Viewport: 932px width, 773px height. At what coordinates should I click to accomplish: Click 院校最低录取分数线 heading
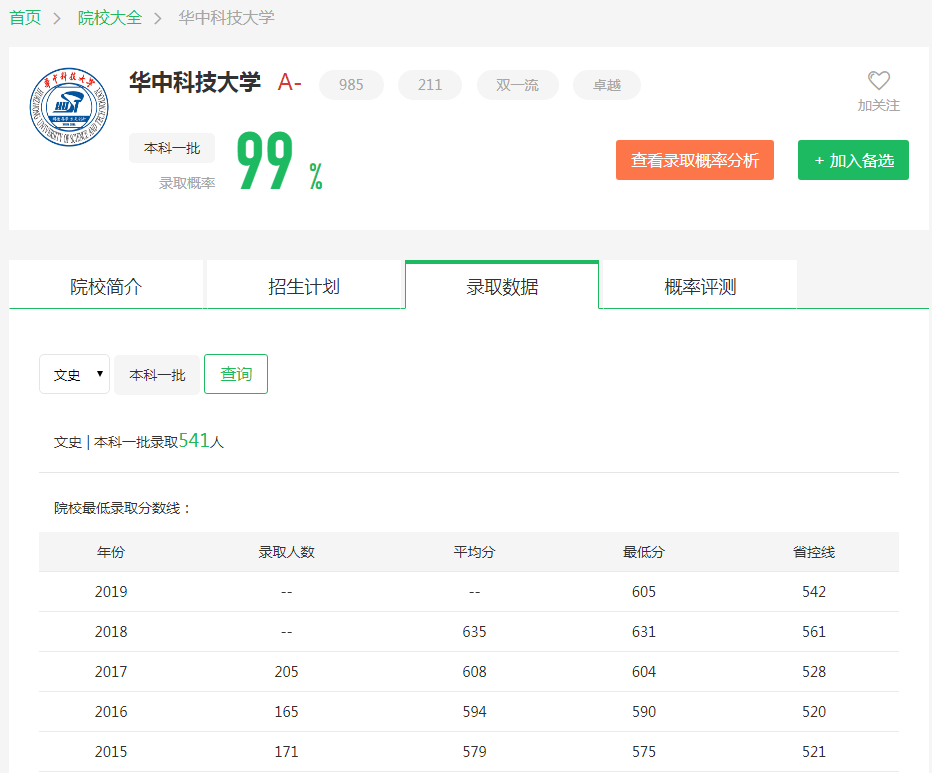[x=122, y=508]
